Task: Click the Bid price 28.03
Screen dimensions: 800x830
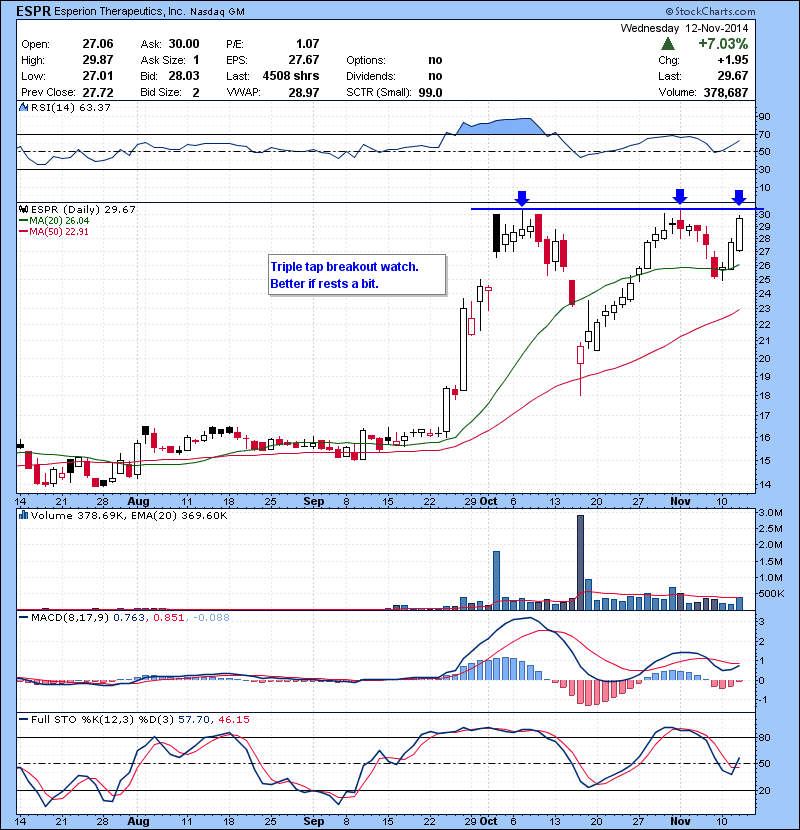Action: [184, 76]
